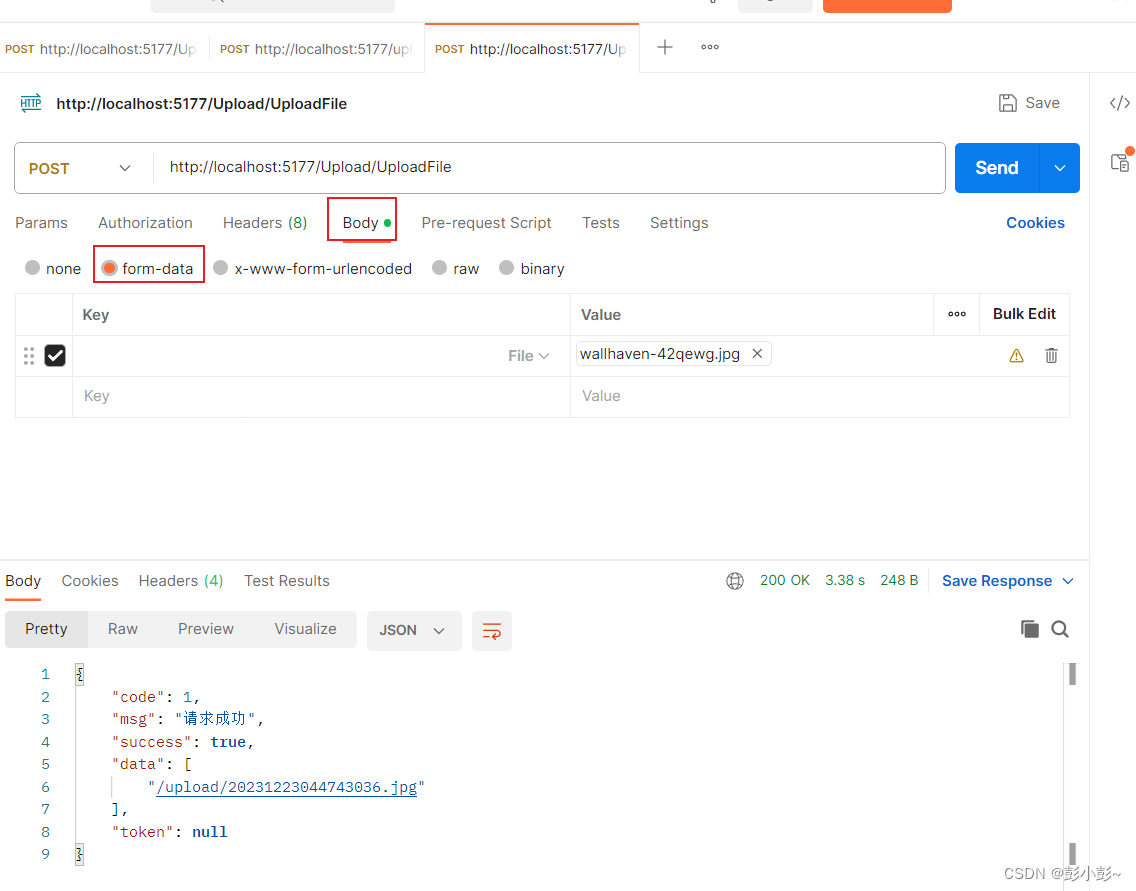Copy the response body to clipboard
1136x891 pixels.
point(1030,629)
